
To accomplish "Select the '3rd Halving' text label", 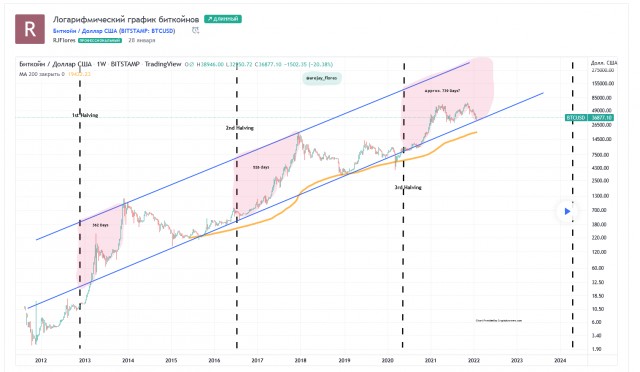I will click(408, 187).
